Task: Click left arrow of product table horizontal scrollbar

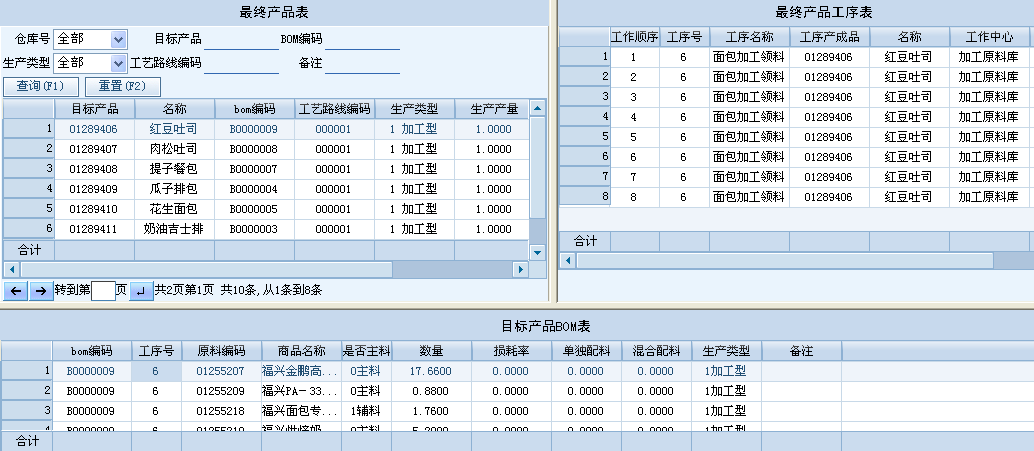Action: click(x=11, y=269)
